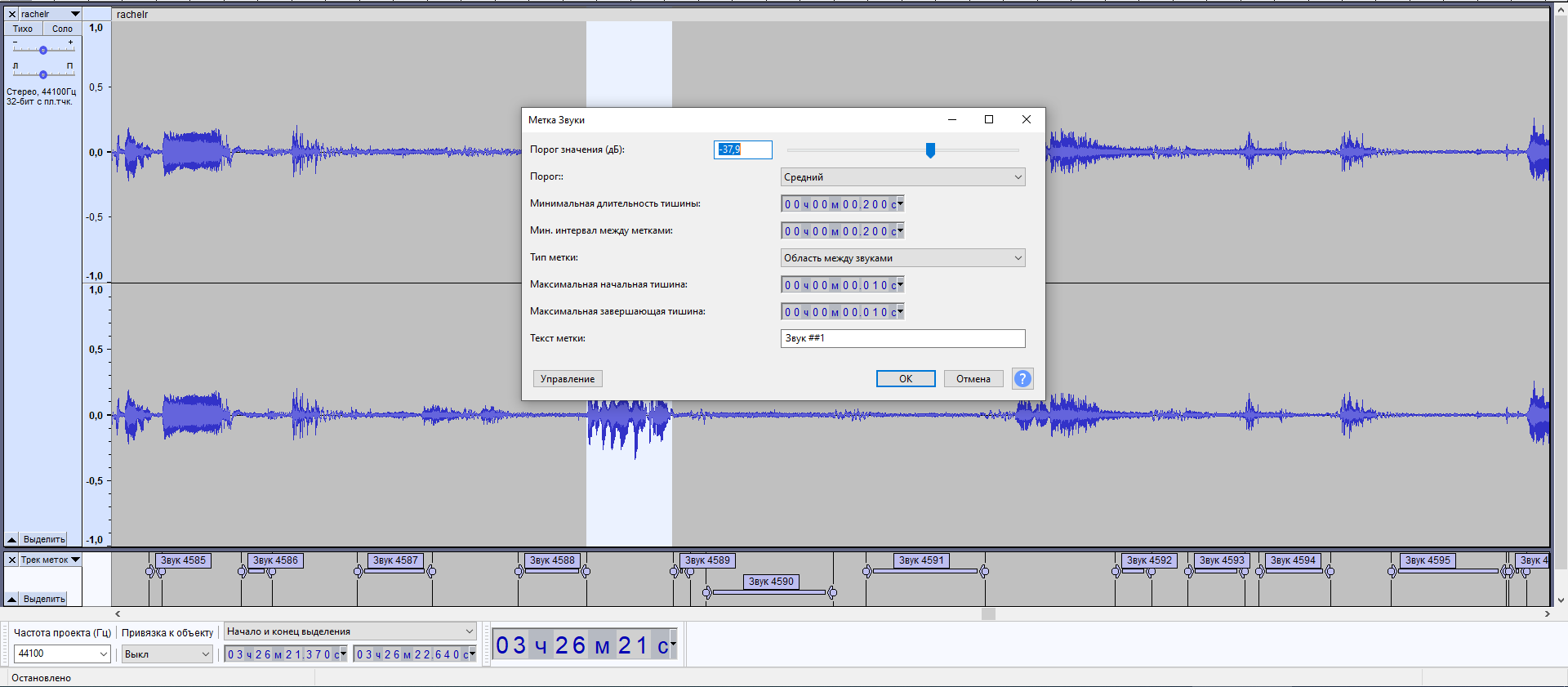Adjust the track pan slider
The height and width of the screenshot is (687, 1568).
(x=43, y=74)
